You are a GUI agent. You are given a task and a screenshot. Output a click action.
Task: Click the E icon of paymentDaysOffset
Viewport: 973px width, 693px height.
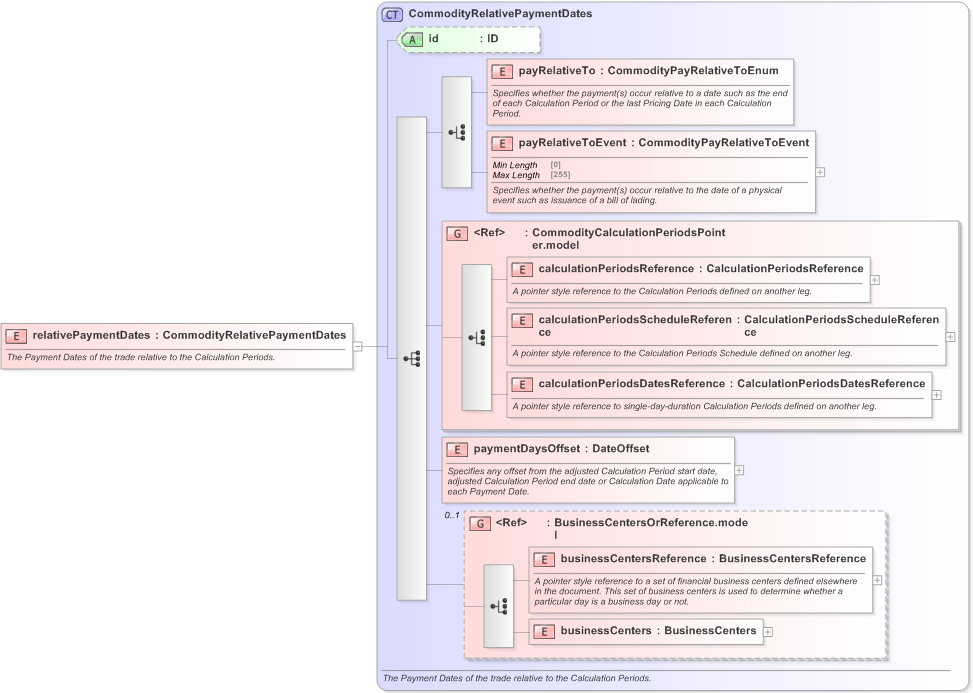point(457,450)
